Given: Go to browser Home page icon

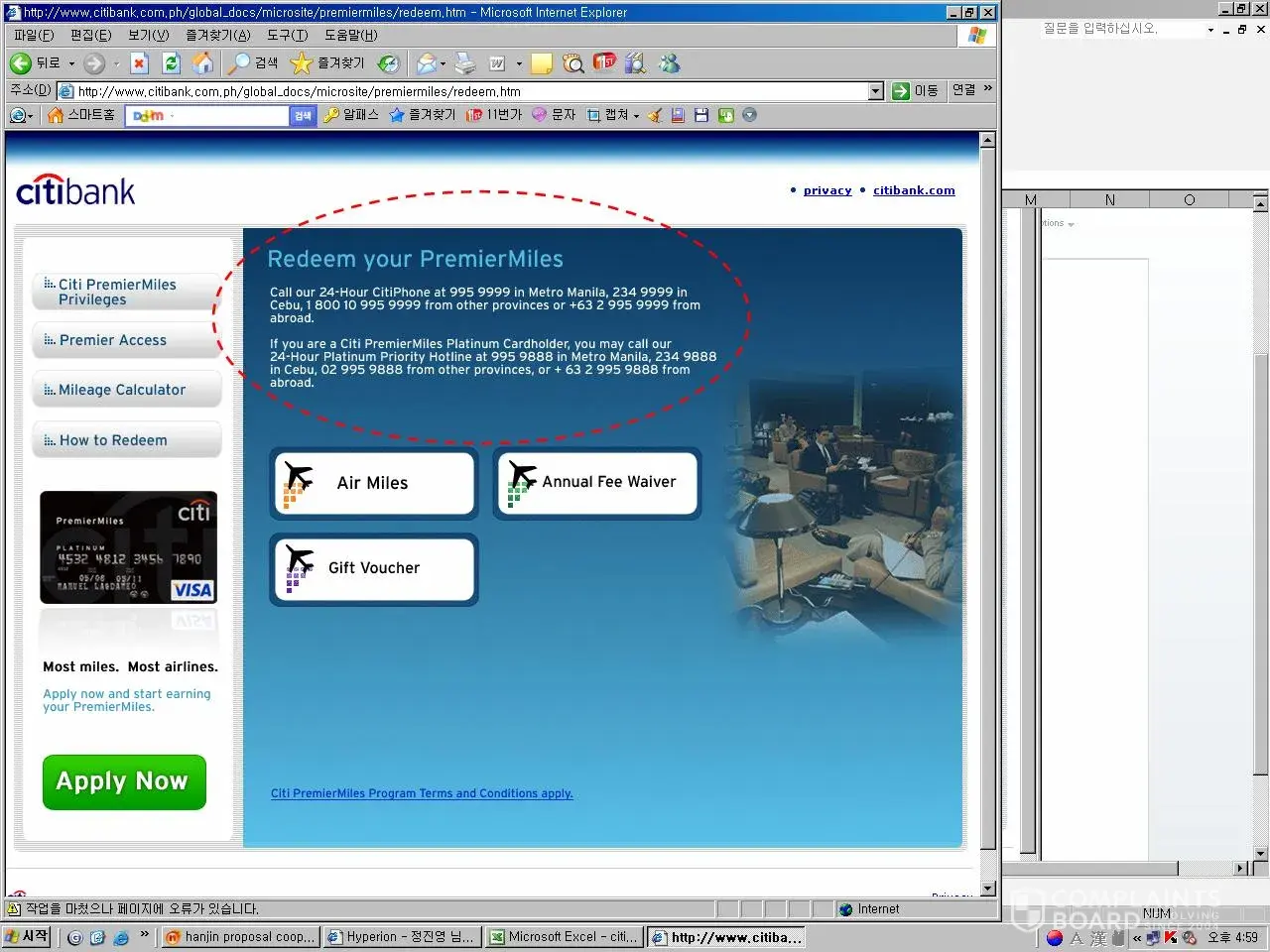Looking at the screenshot, I should (202, 63).
